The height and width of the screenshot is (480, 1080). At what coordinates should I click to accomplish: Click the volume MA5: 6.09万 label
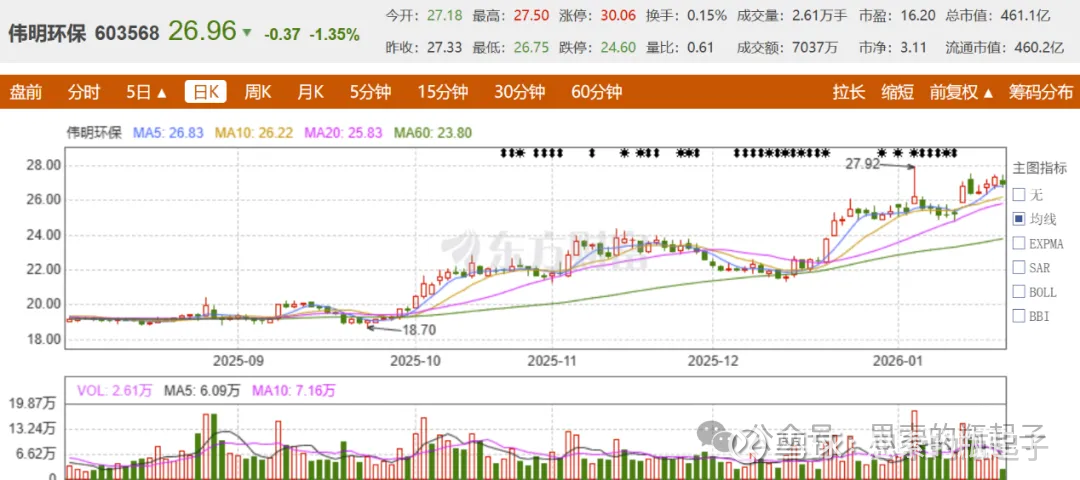coord(202,391)
